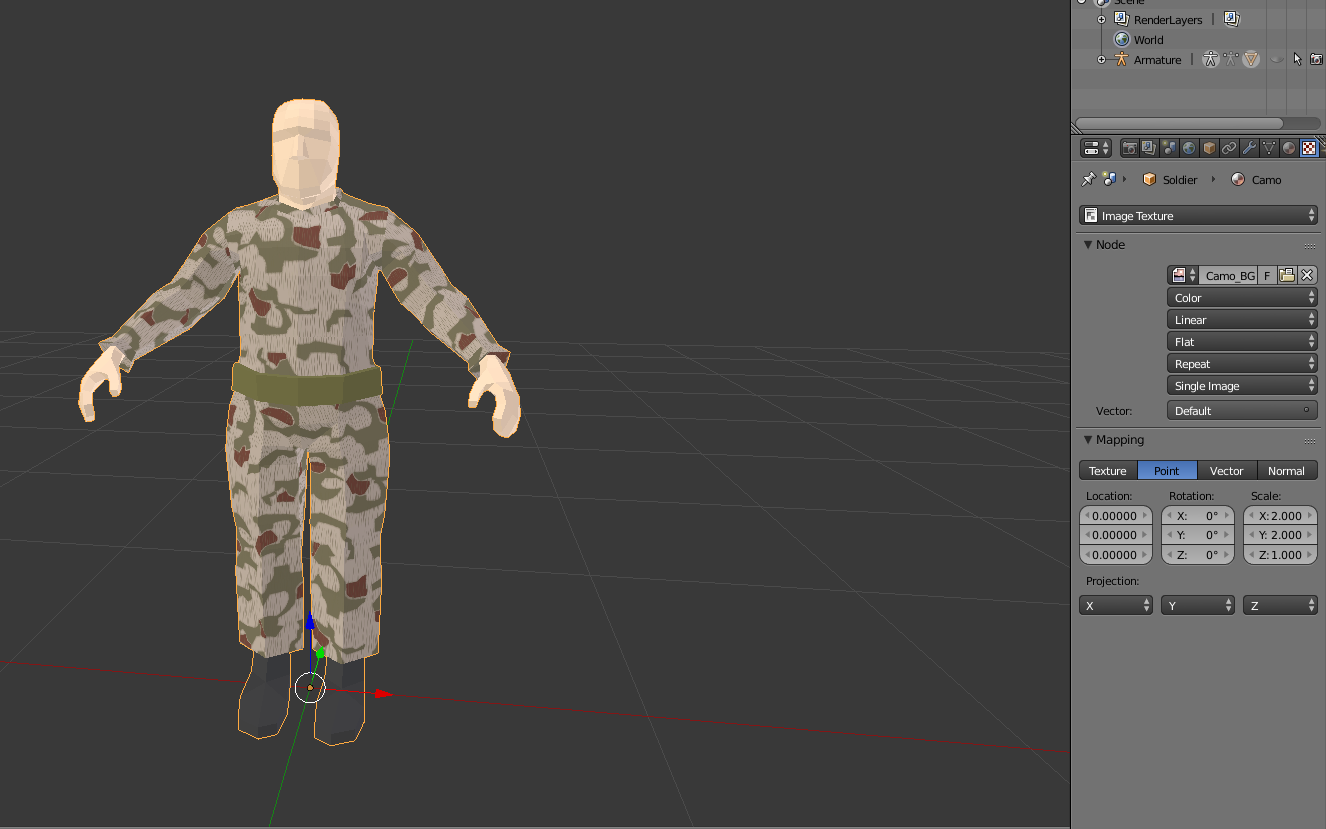Open the Render properties tab camera icon
The image size is (1326, 829).
[x=1129, y=148]
